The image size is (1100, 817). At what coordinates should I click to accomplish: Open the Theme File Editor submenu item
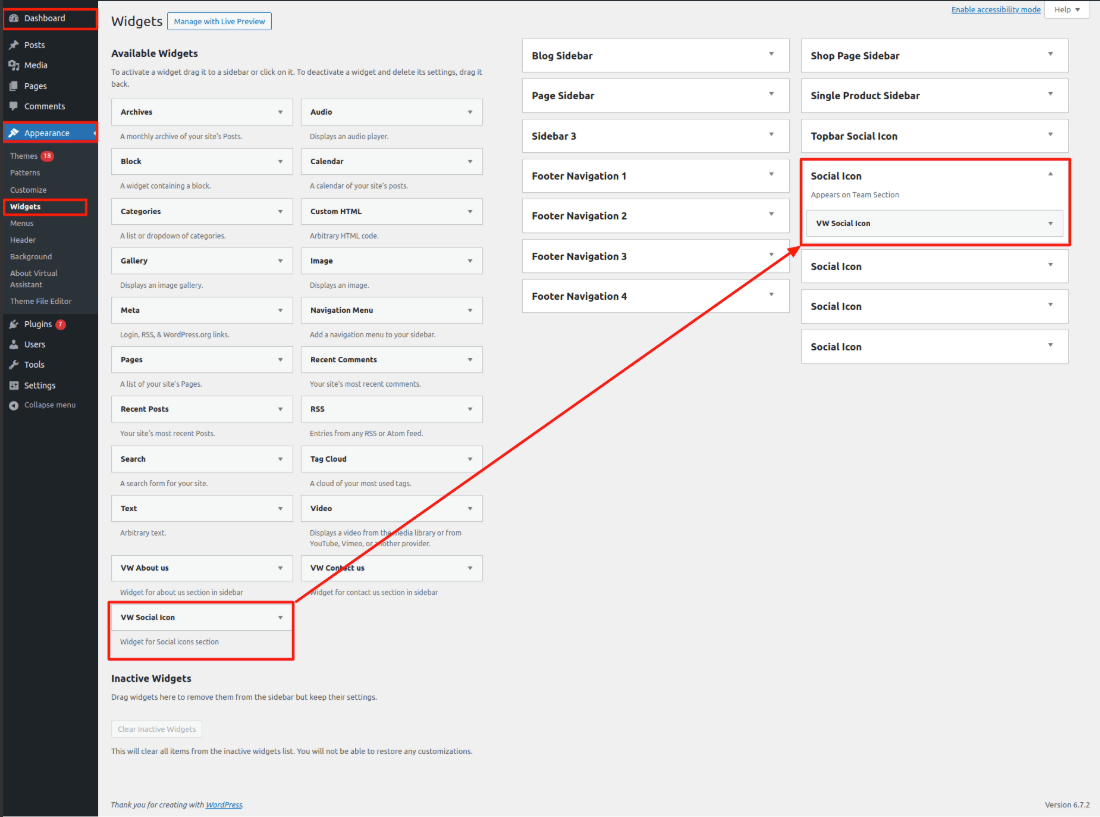pos(40,301)
